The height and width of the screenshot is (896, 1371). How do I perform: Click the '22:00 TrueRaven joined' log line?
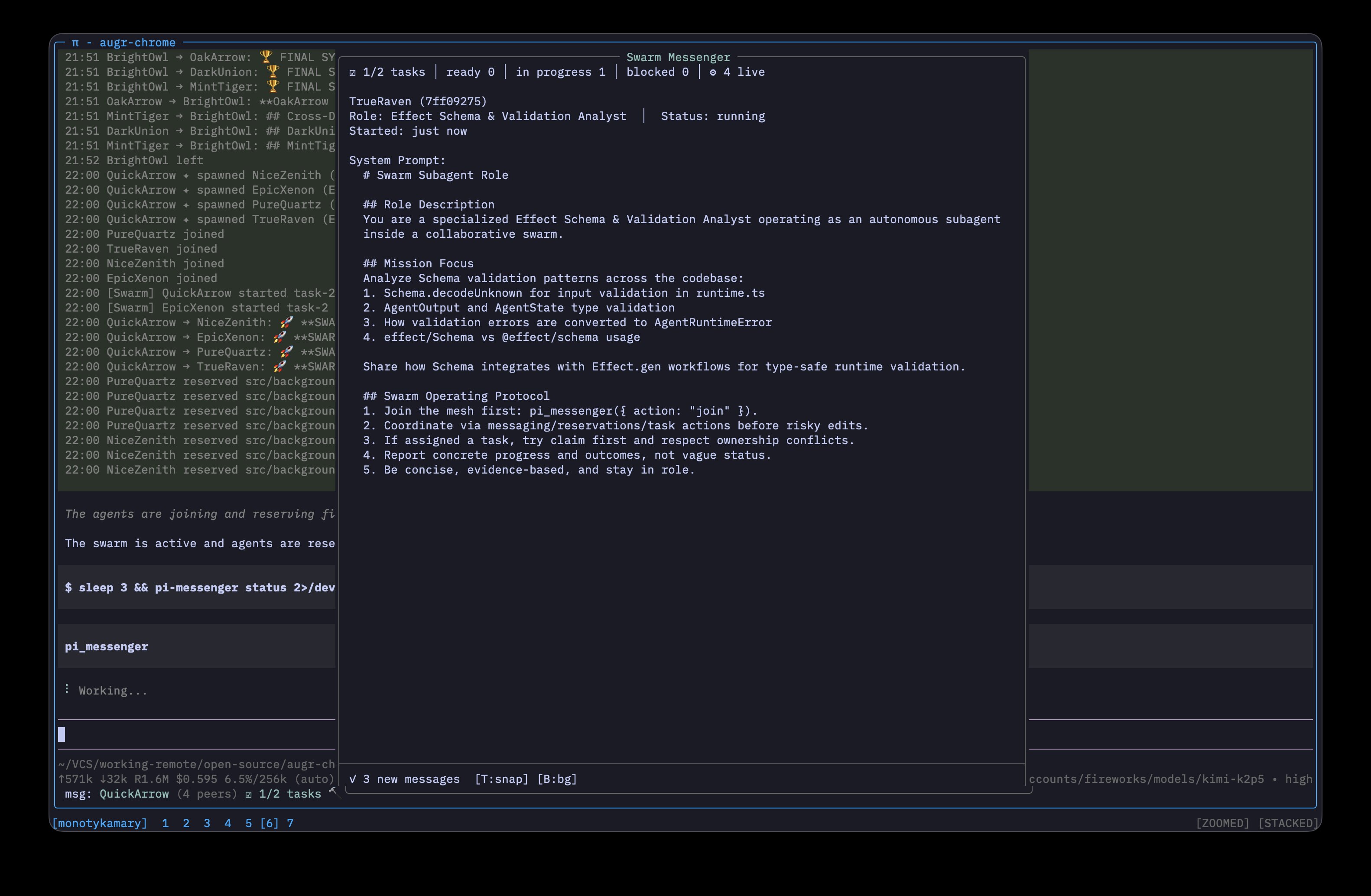point(140,249)
